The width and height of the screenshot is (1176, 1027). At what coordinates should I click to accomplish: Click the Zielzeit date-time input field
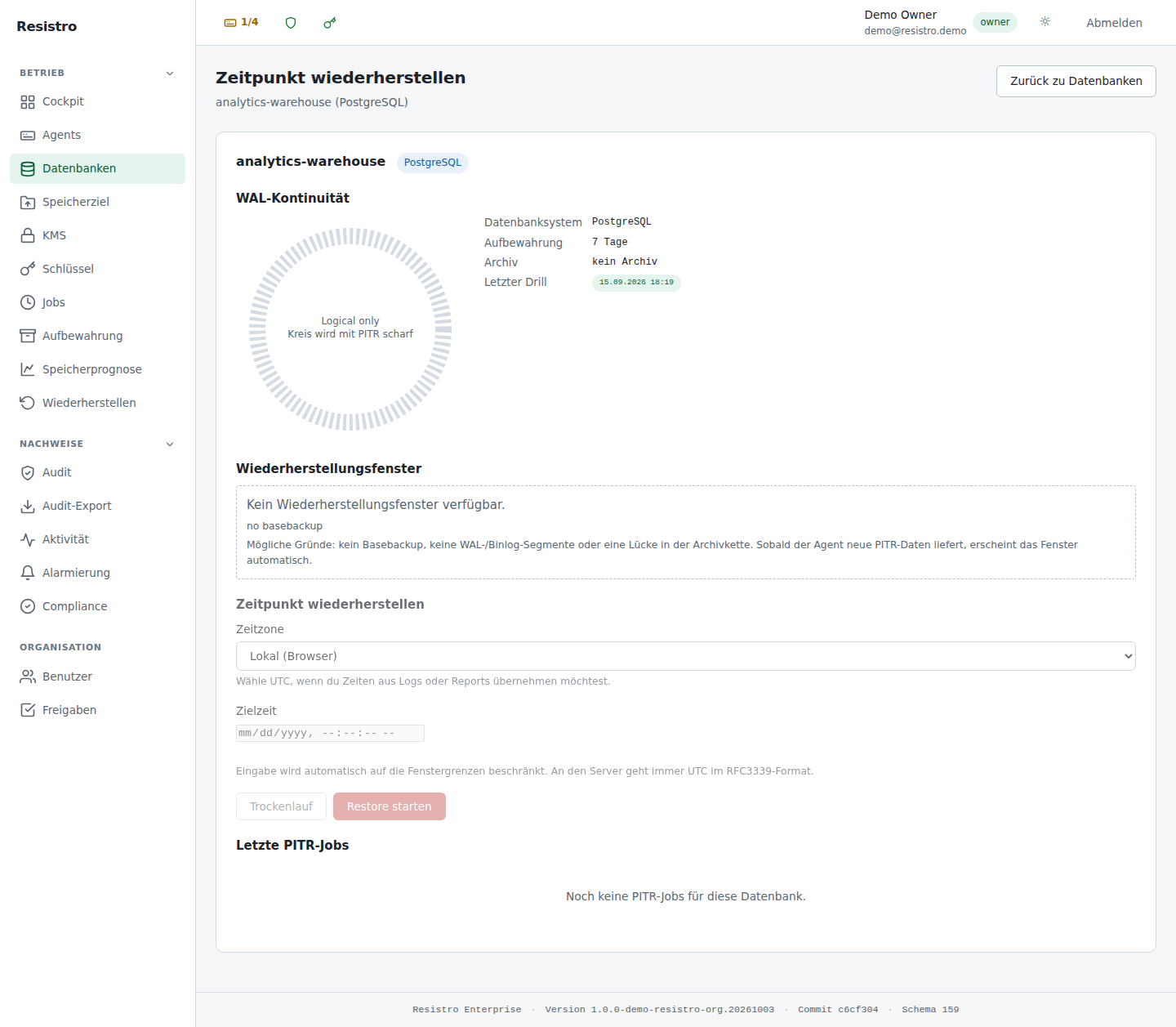(x=330, y=733)
